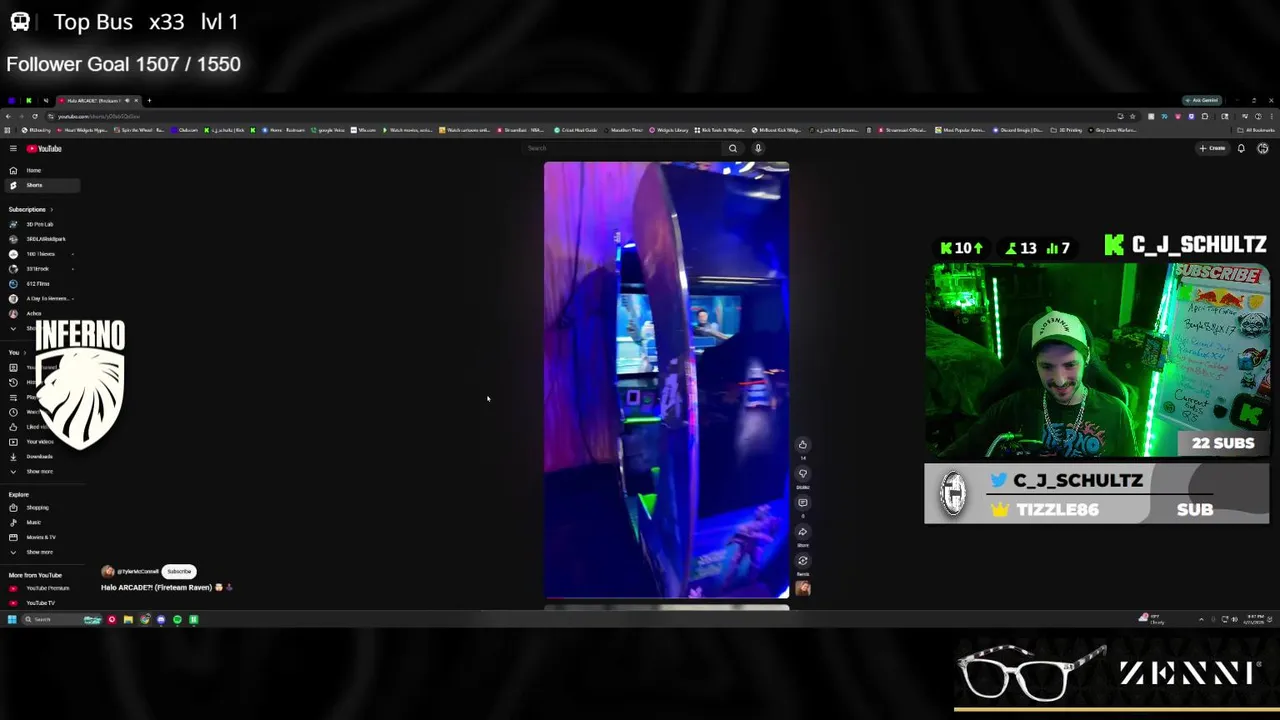Open Movies & TV in Explore
This screenshot has height=720, width=1280.
tap(40, 537)
